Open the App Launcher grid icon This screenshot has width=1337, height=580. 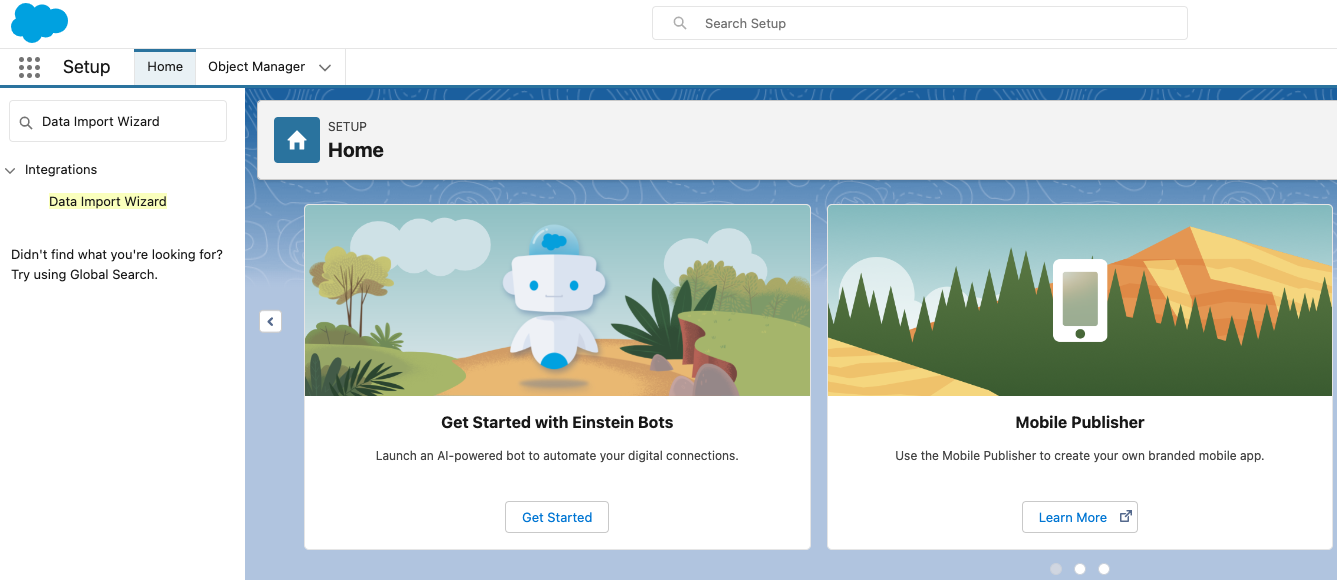(x=29, y=67)
